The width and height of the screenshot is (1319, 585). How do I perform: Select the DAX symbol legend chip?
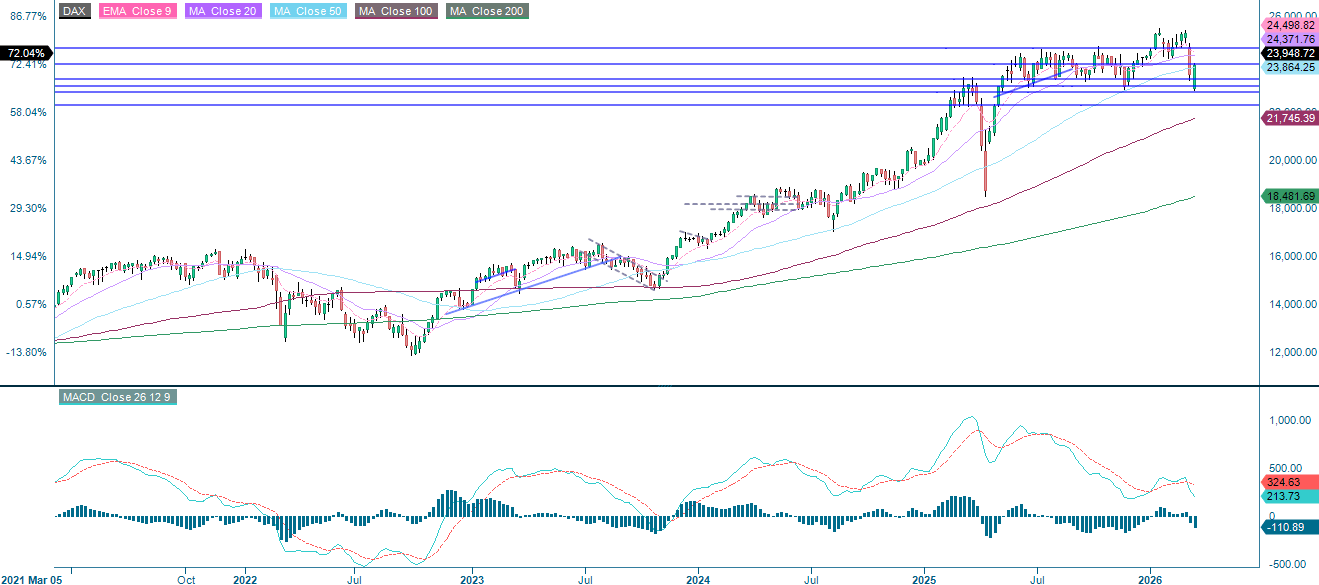(x=72, y=12)
